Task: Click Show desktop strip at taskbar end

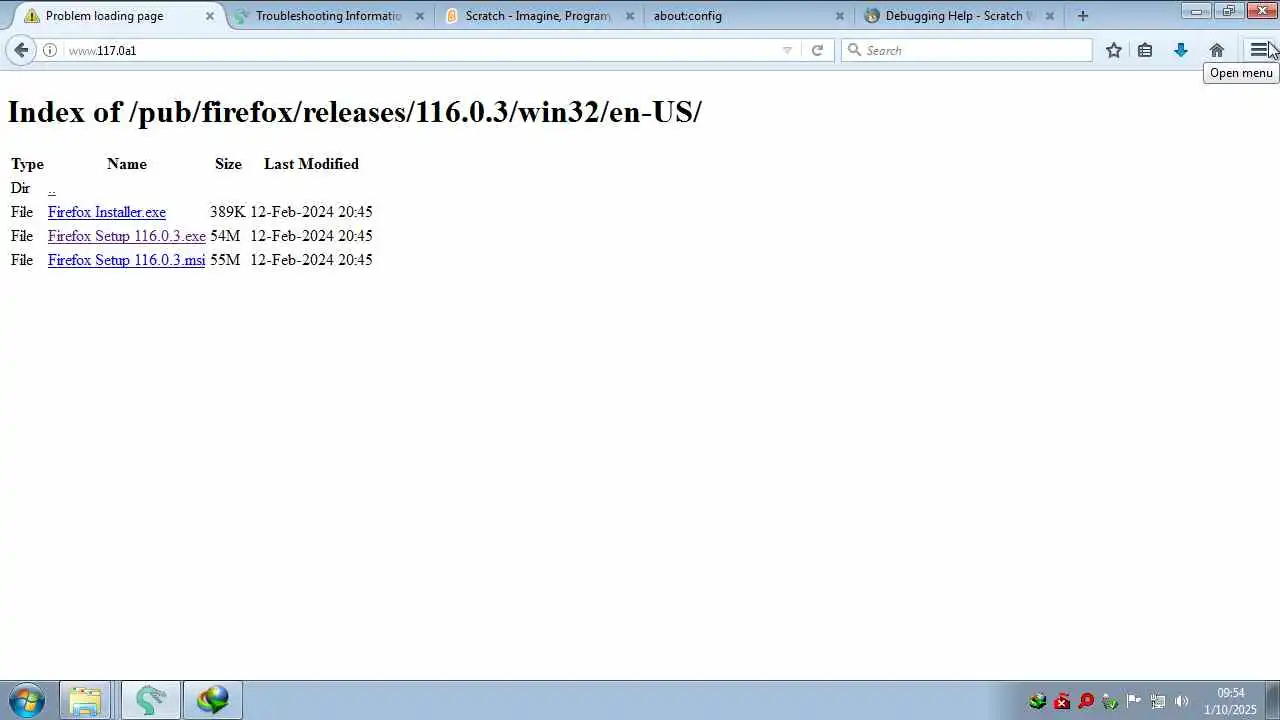Action: (1273, 700)
